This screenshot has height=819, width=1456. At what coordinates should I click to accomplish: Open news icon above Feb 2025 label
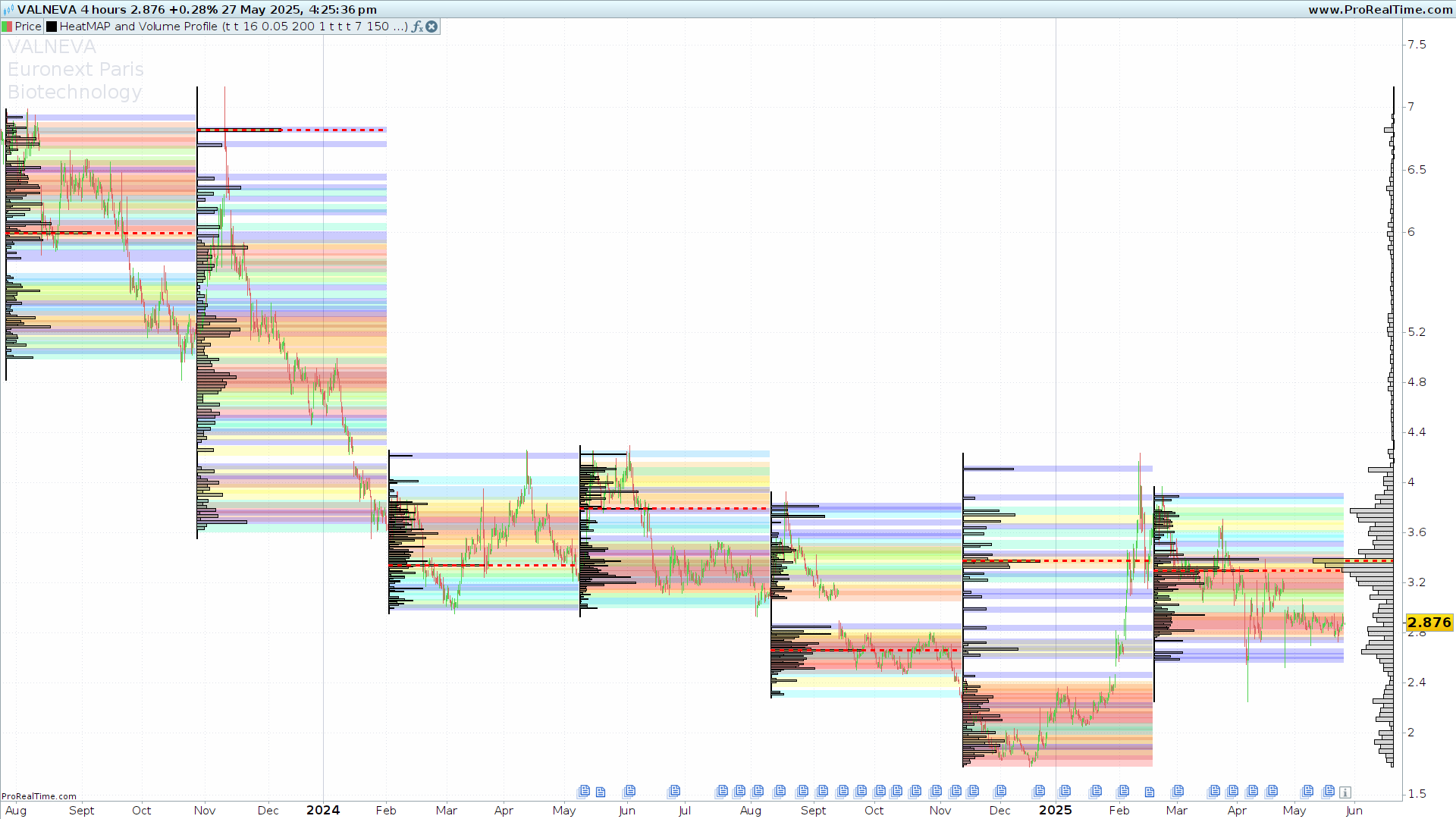[x=1123, y=792]
